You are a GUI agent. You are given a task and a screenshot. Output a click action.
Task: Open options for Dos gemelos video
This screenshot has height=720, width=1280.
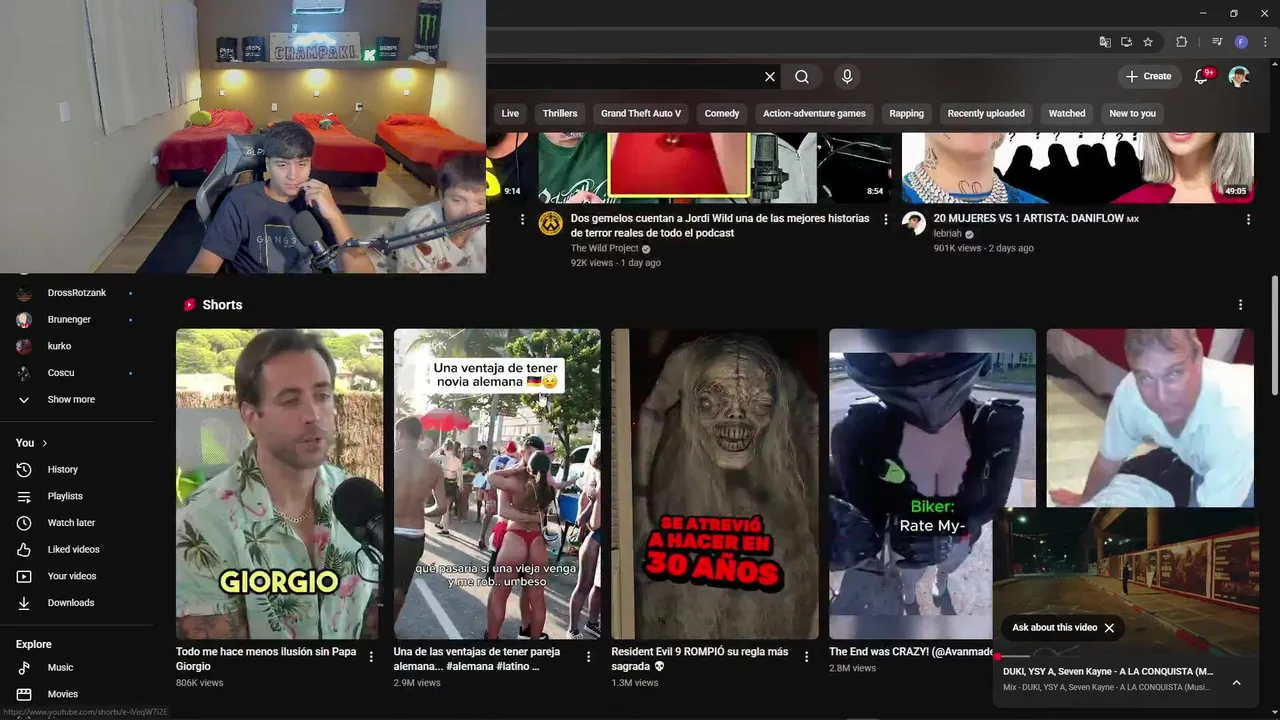pos(886,219)
